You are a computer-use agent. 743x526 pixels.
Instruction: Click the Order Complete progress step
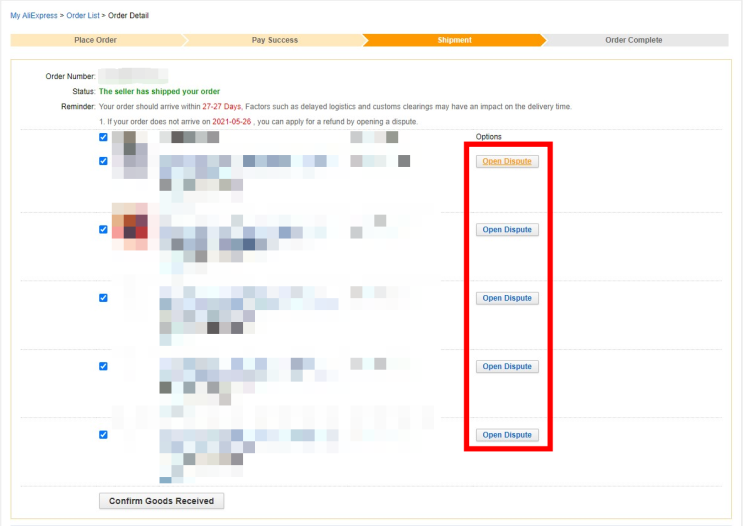634,40
